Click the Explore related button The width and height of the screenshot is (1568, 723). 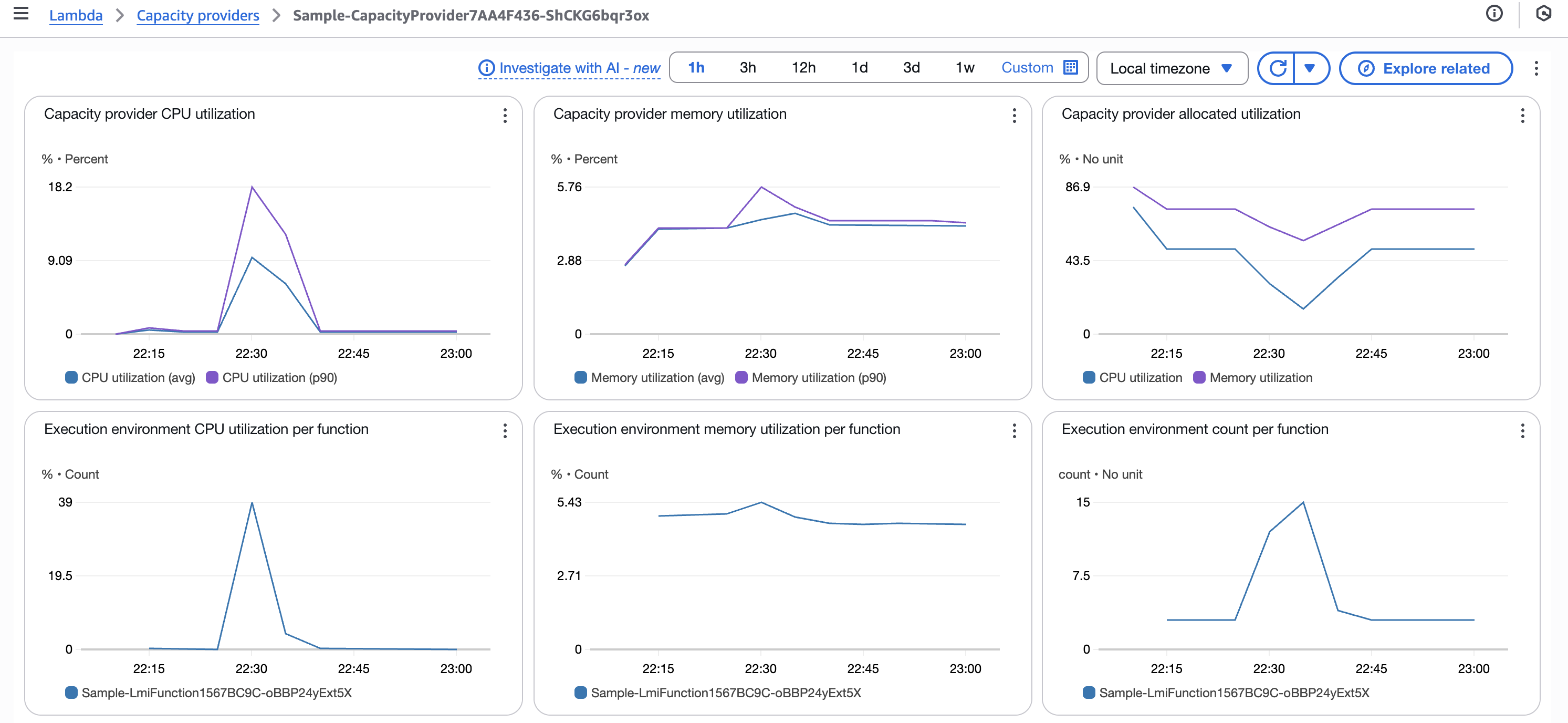click(x=1425, y=68)
